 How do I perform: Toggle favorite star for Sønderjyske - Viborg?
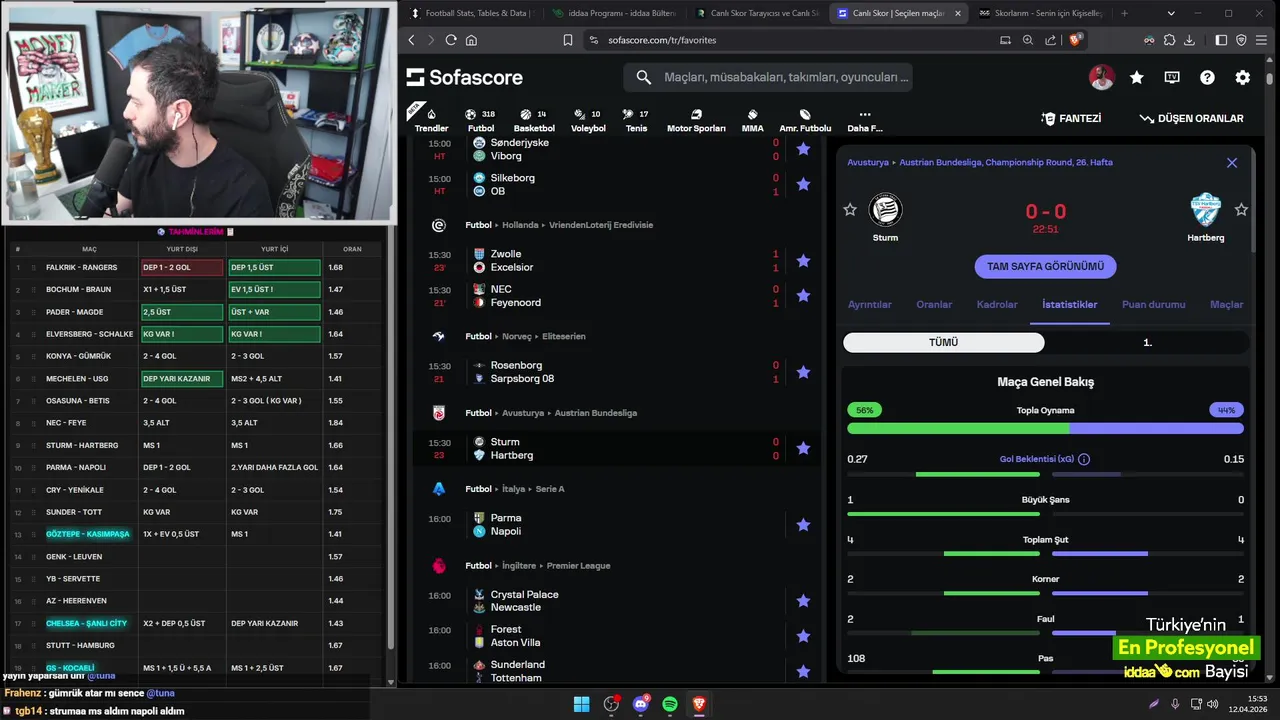click(x=803, y=149)
